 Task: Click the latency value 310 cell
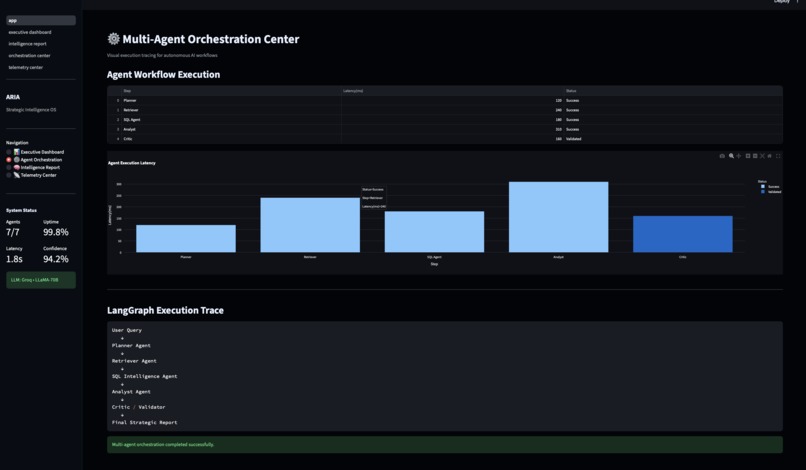click(x=452, y=129)
